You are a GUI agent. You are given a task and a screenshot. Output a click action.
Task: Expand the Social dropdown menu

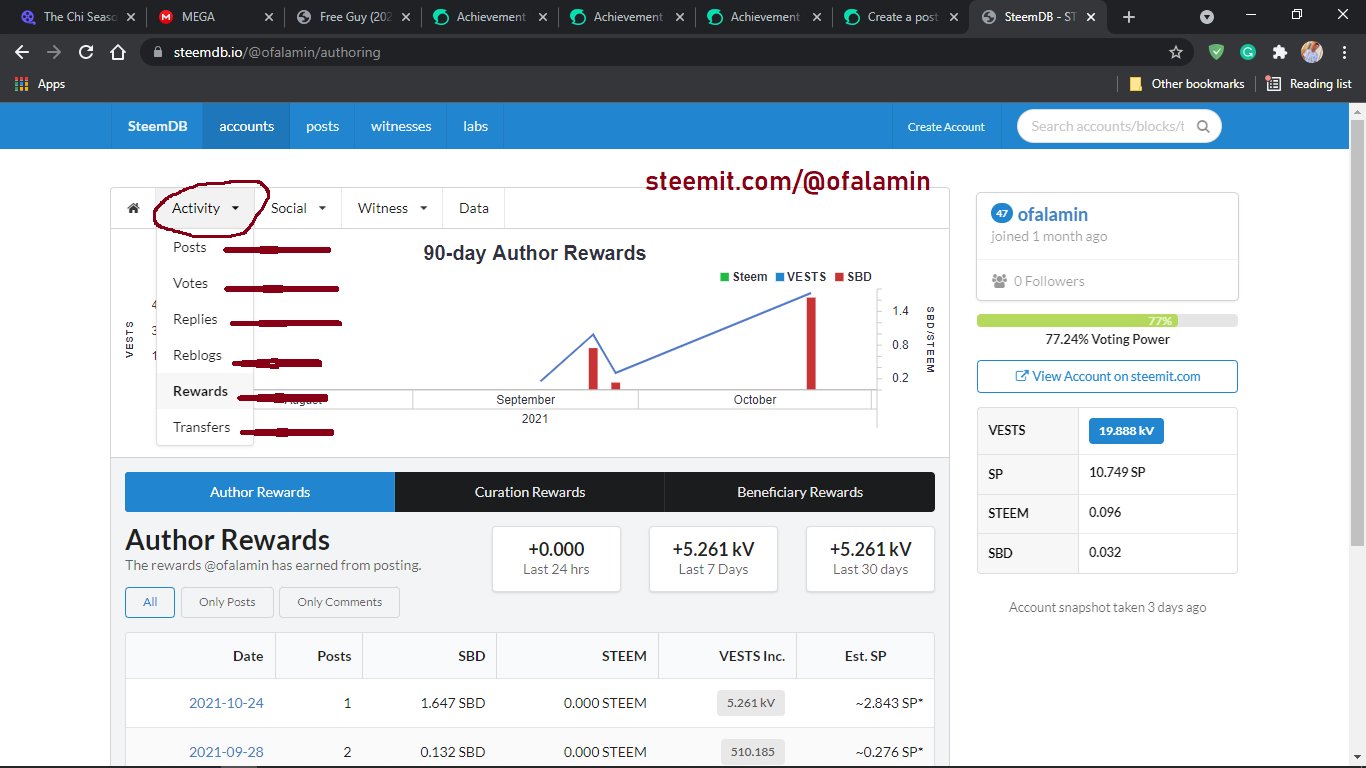click(299, 208)
